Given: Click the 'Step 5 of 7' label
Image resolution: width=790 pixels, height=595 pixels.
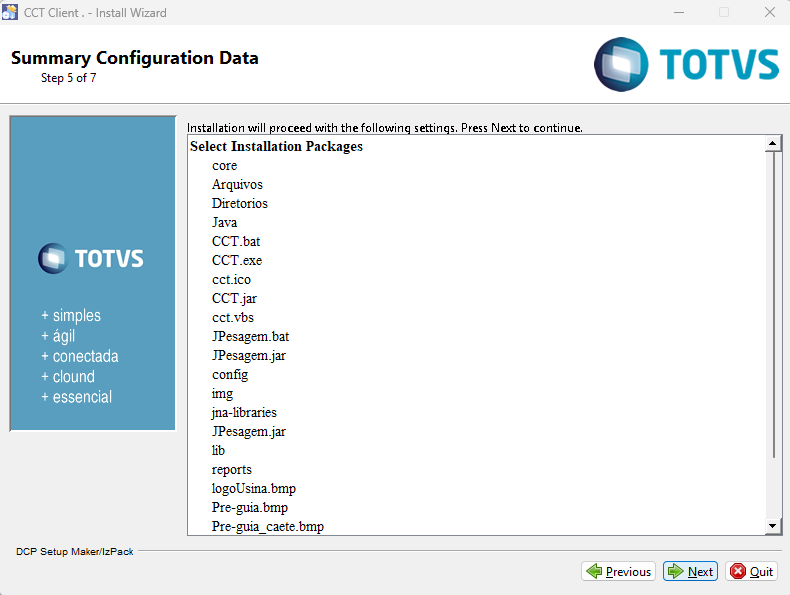Looking at the screenshot, I should coord(69,78).
